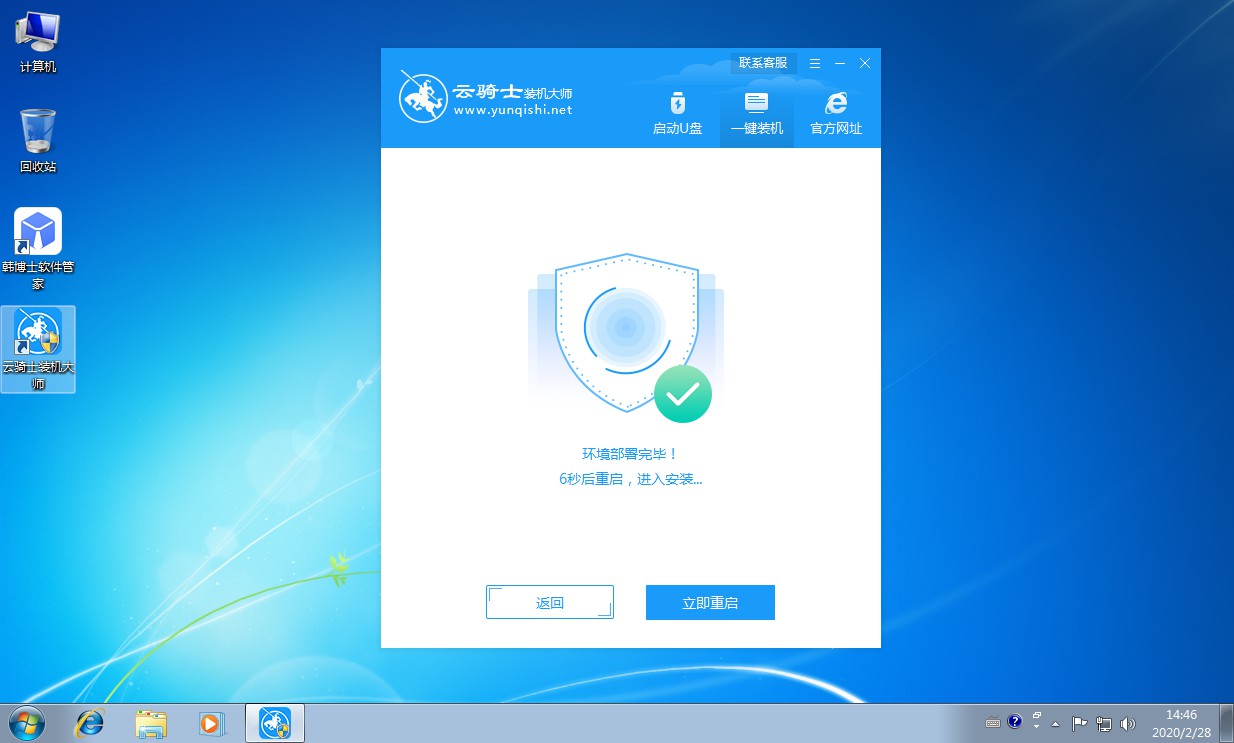Viewport: 1234px width, 743px height.
Task: Close the 云骑士装机大师 window
Action: coord(865,63)
